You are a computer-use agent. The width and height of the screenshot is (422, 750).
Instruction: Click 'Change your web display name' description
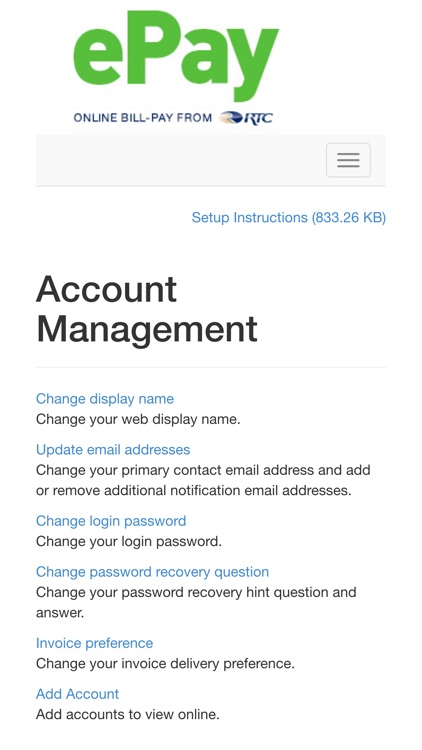(138, 419)
